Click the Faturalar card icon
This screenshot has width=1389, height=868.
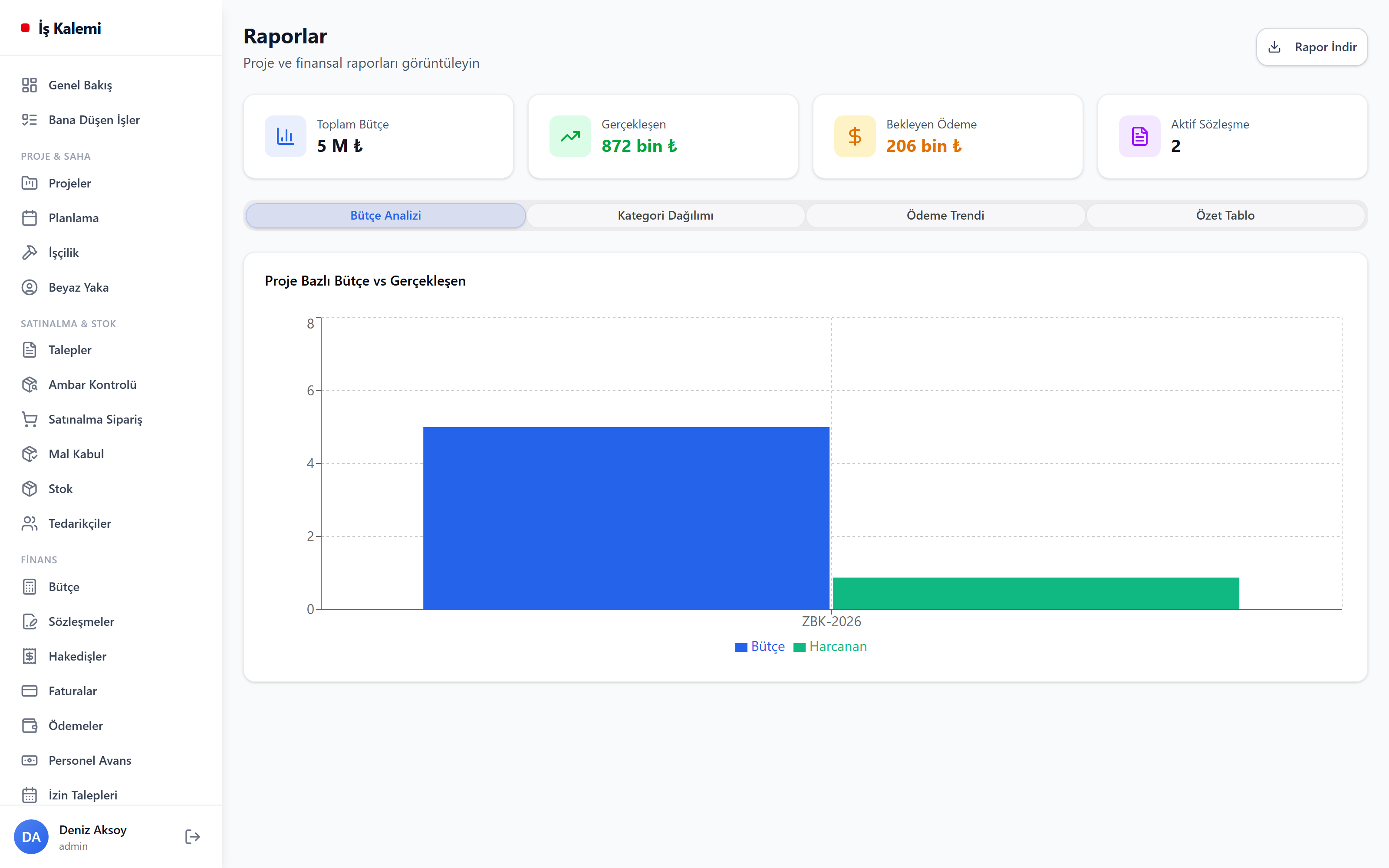29,691
